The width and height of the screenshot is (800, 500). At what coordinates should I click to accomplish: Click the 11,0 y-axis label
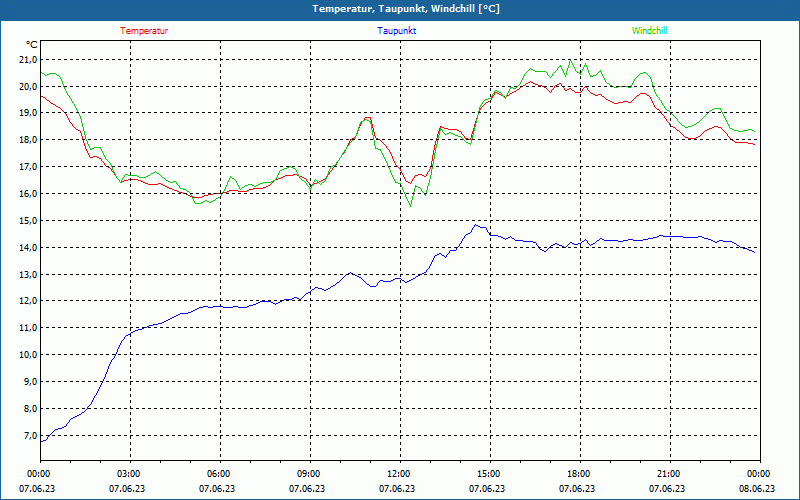[28, 328]
